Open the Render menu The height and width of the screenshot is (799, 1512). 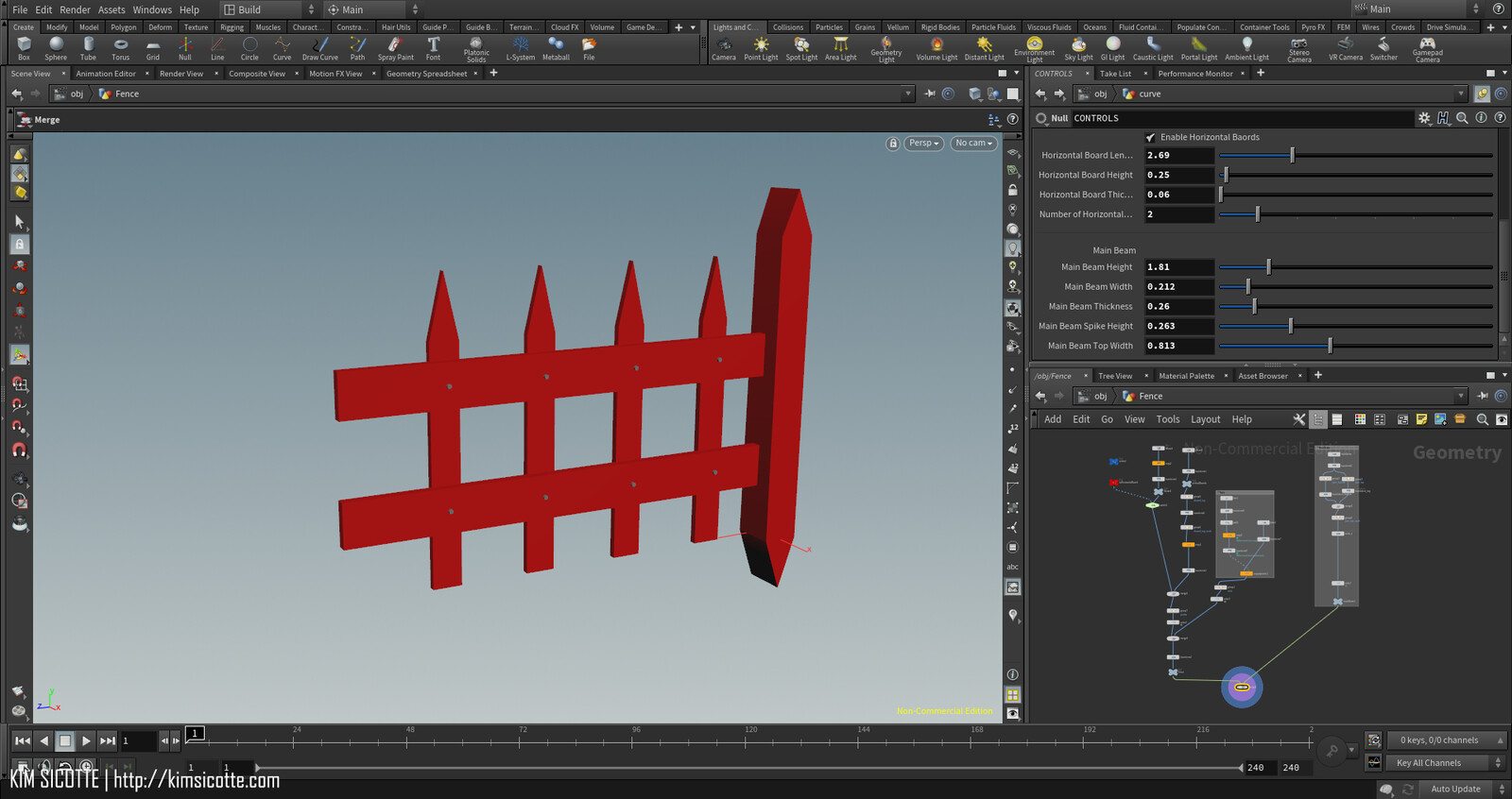[75, 9]
